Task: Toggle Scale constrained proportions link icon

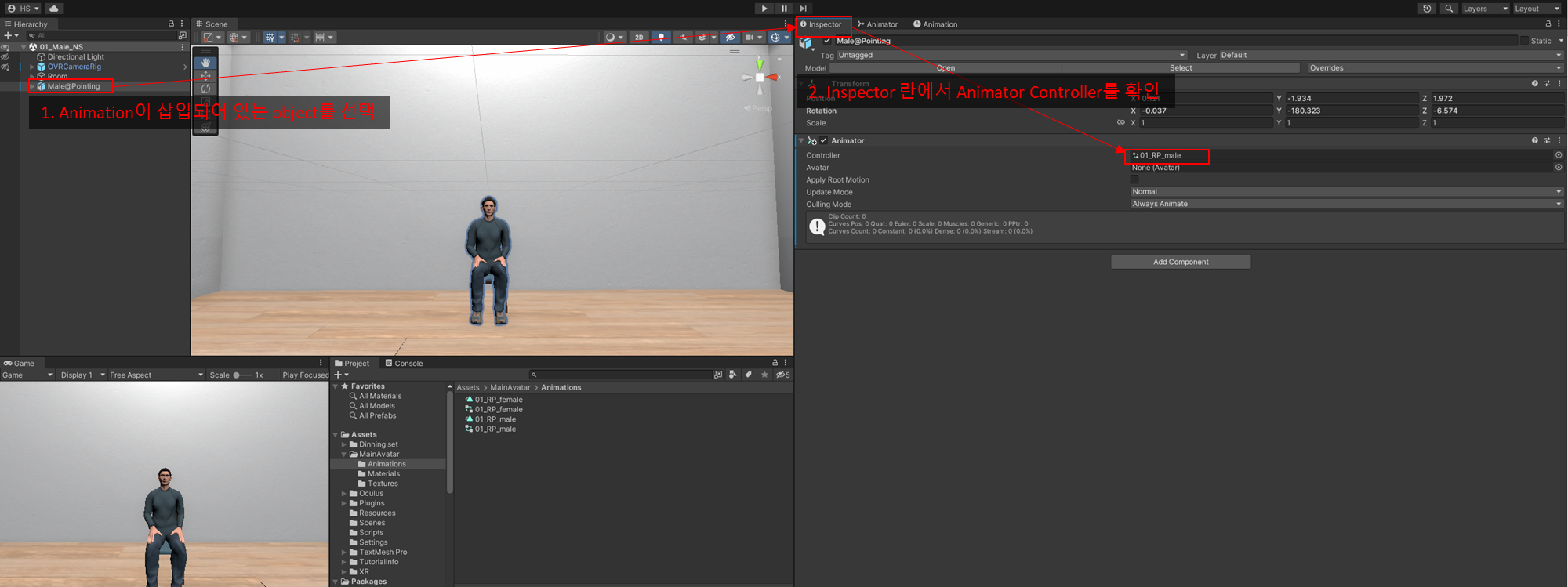Action: (x=1120, y=123)
